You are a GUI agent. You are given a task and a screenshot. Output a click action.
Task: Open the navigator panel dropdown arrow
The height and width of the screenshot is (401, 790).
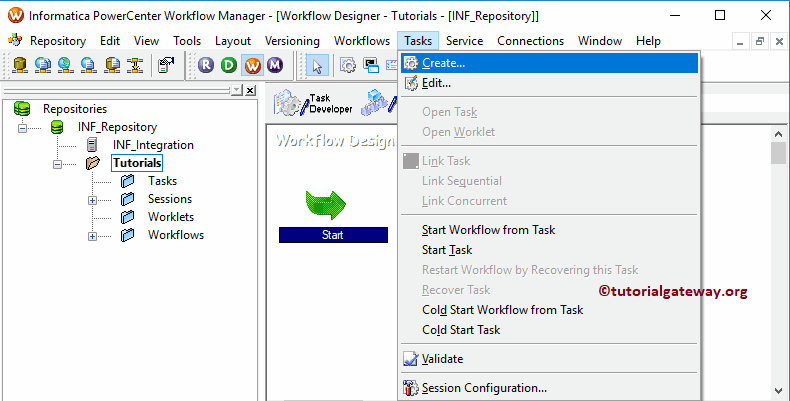237,90
